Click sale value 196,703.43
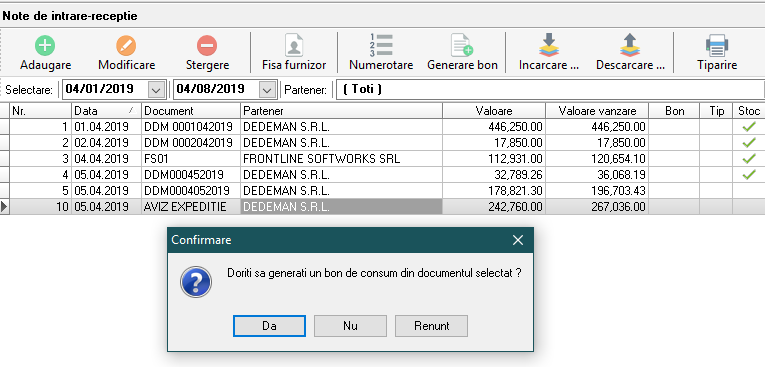The height and width of the screenshot is (367, 765). tap(597, 191)
